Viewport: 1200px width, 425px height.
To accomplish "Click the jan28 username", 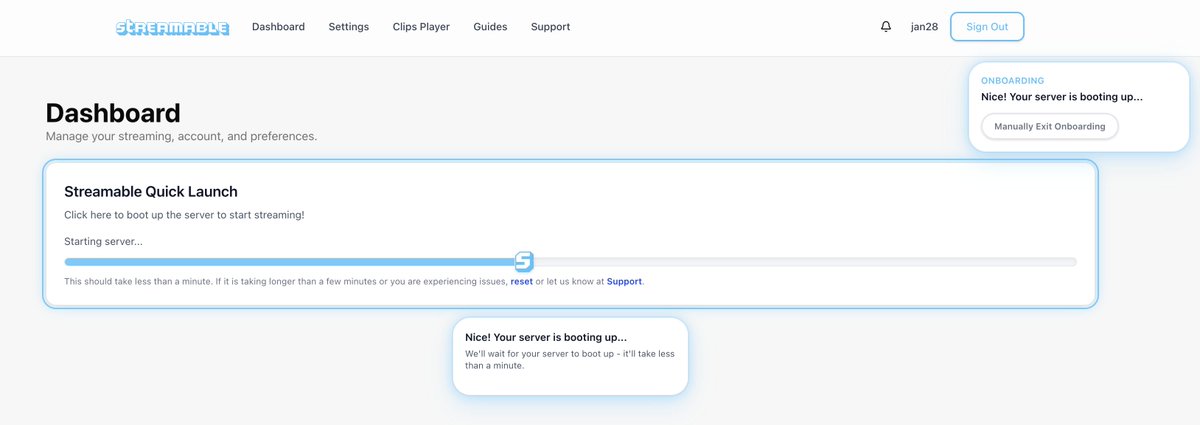I will click(924, 27).
